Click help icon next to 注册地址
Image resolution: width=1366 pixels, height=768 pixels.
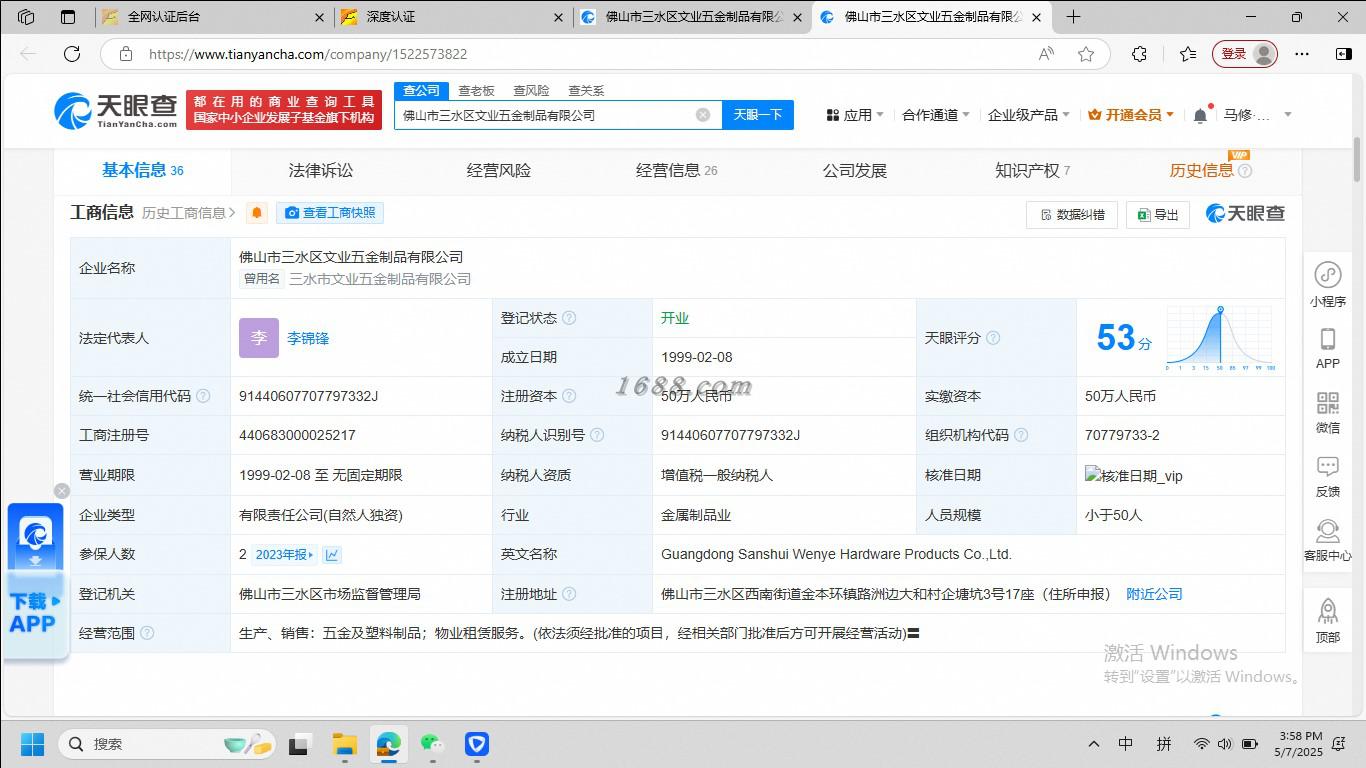tap(569, 594)
